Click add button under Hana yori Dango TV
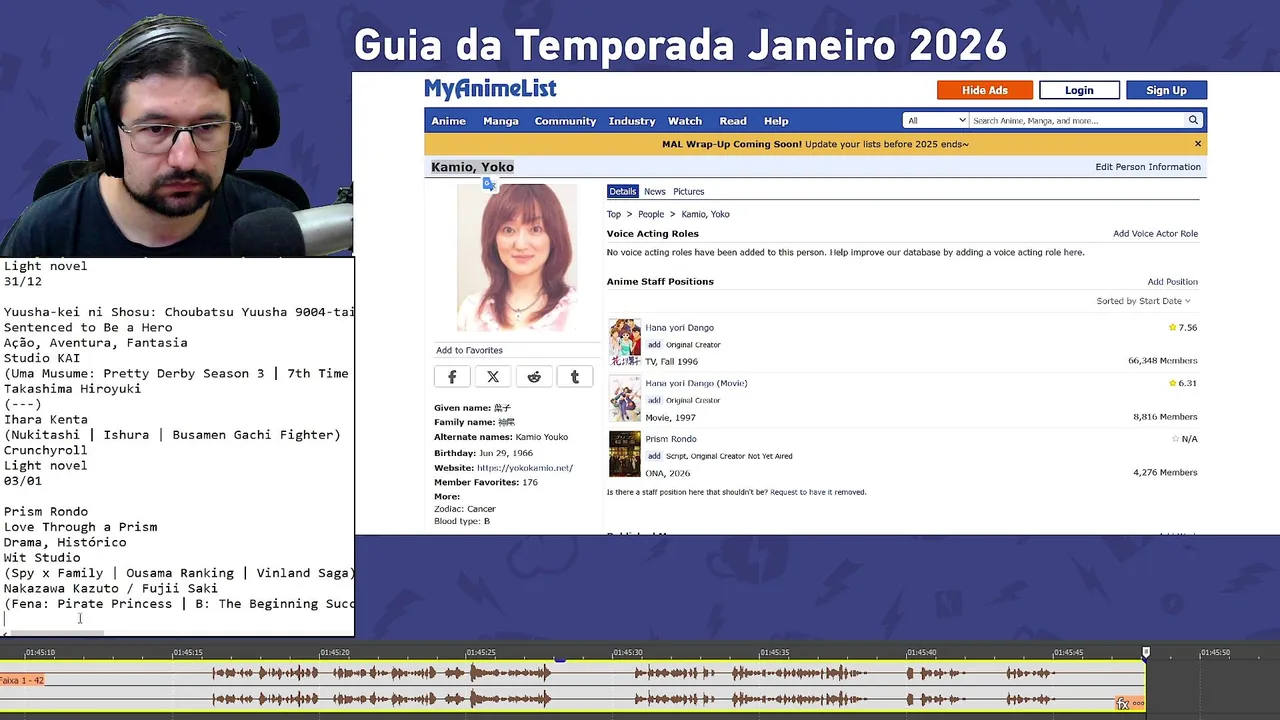The image size is (1280, 720). pos(654,344)
